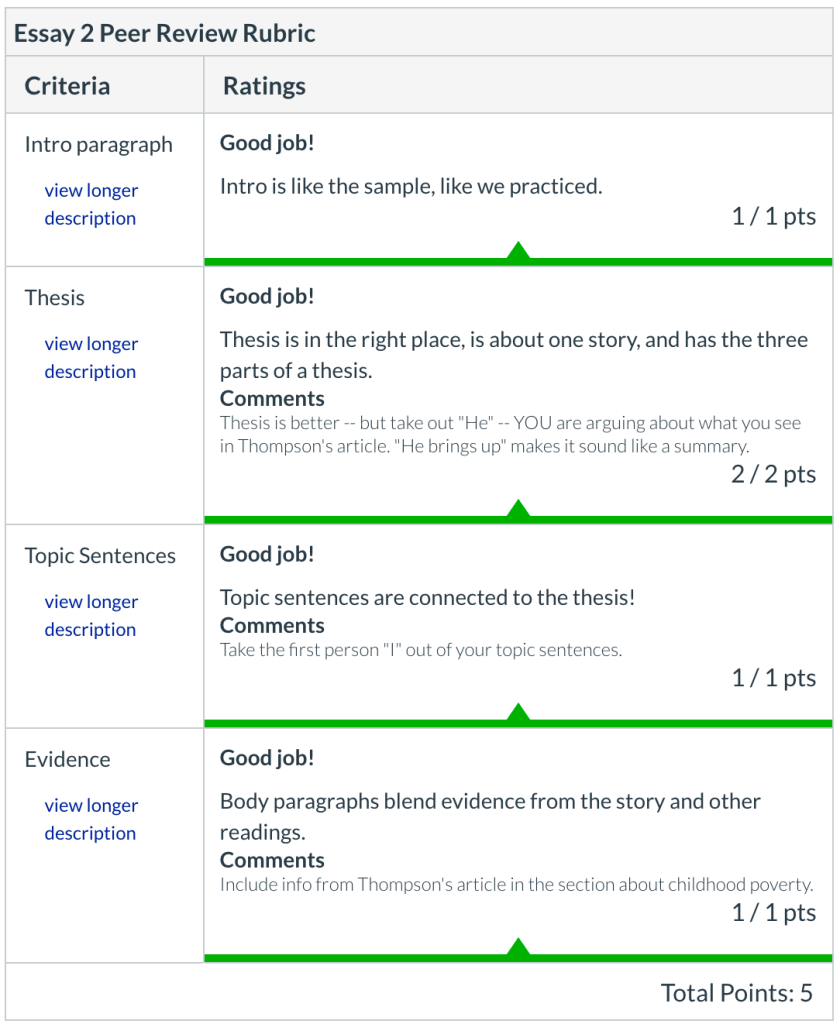Open longer description for Evidence criterion

pyautogui.click(x=90, y=819)
